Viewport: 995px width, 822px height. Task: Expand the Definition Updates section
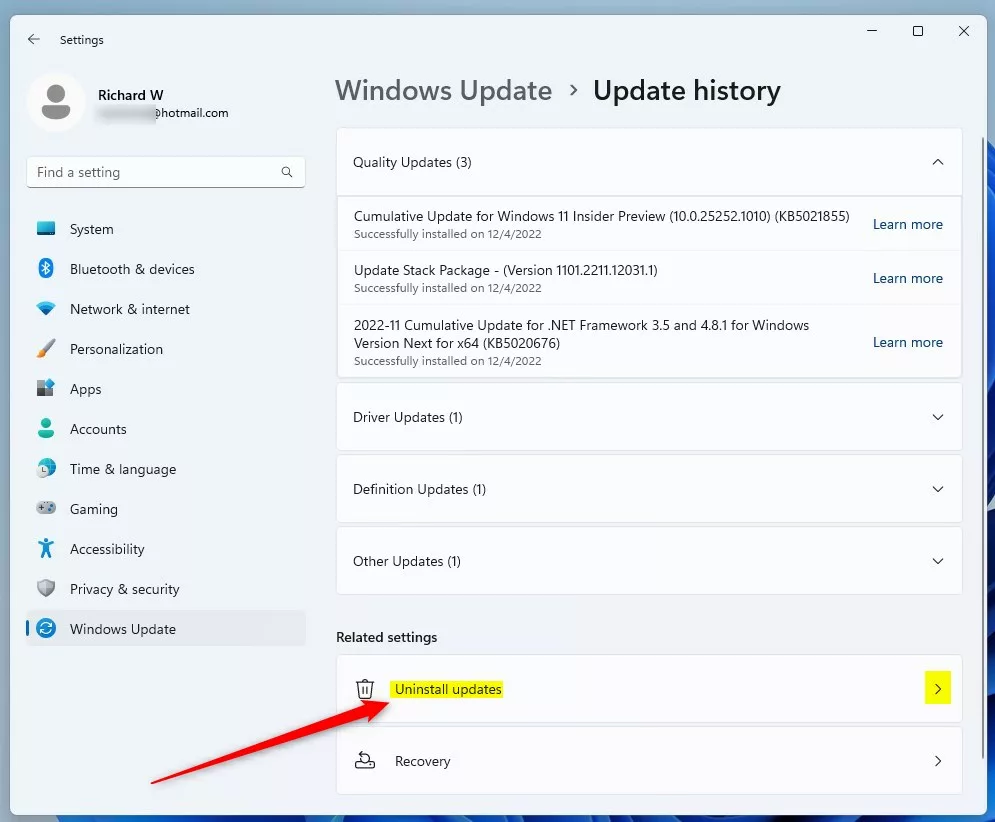click(x=937, y=489)
